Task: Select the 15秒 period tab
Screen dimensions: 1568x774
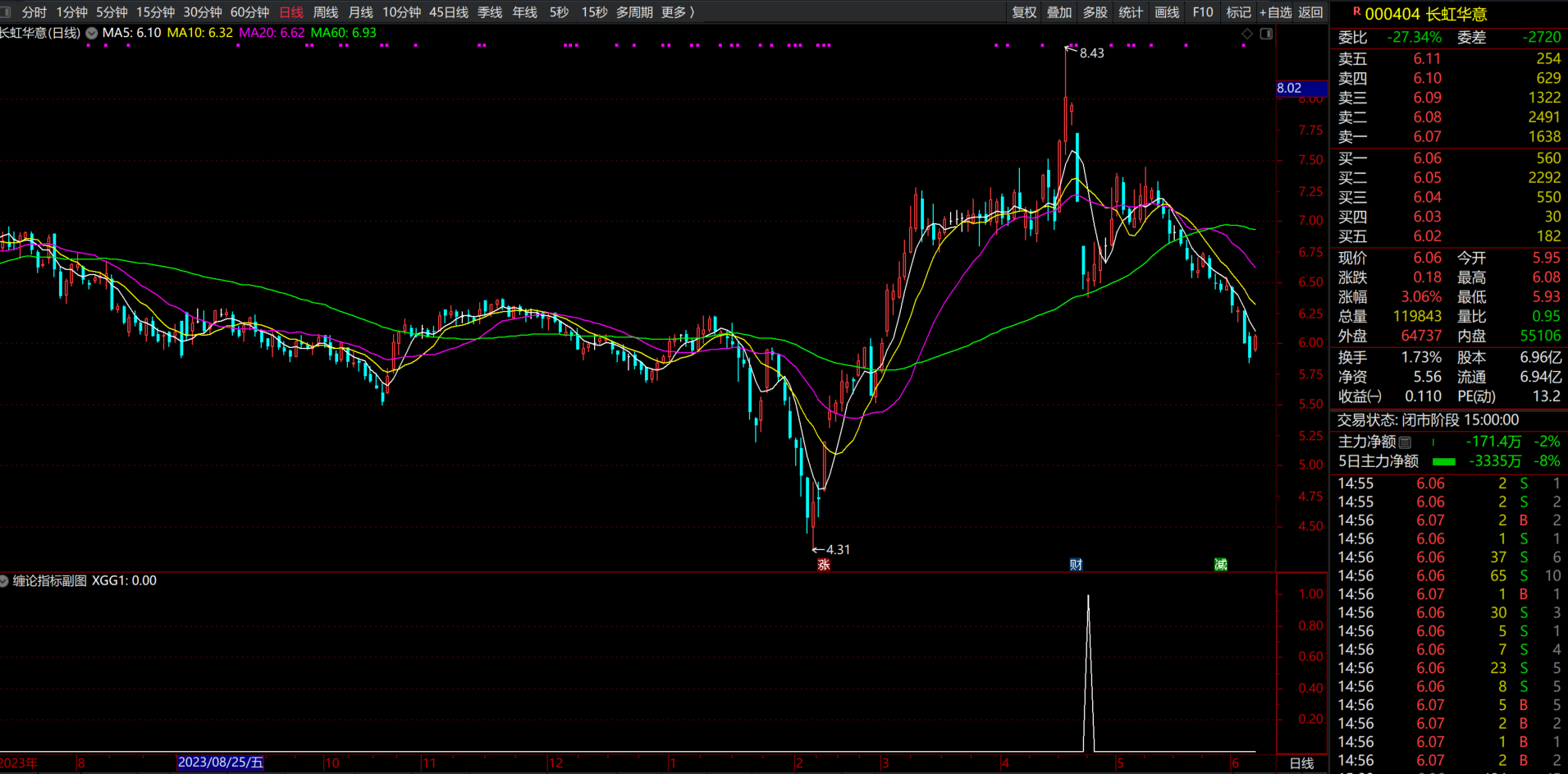Action: tap(594, 12)
